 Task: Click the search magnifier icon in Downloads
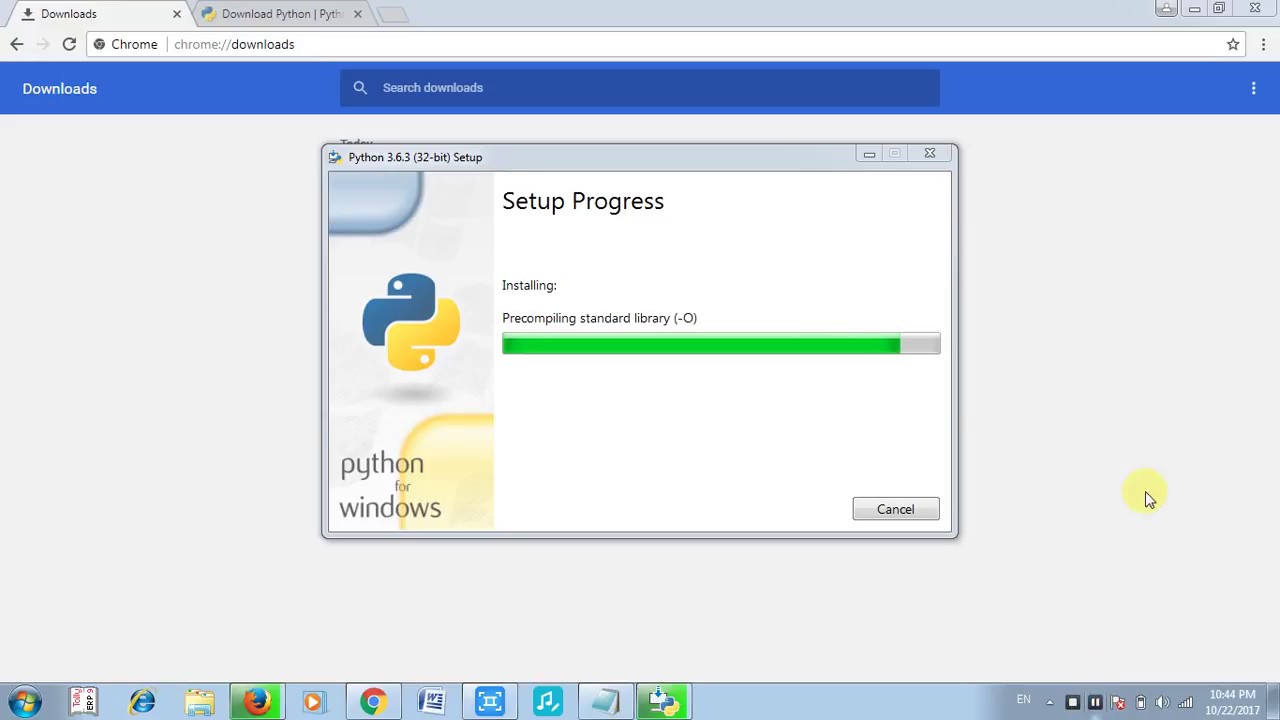(x=360, y=88)
